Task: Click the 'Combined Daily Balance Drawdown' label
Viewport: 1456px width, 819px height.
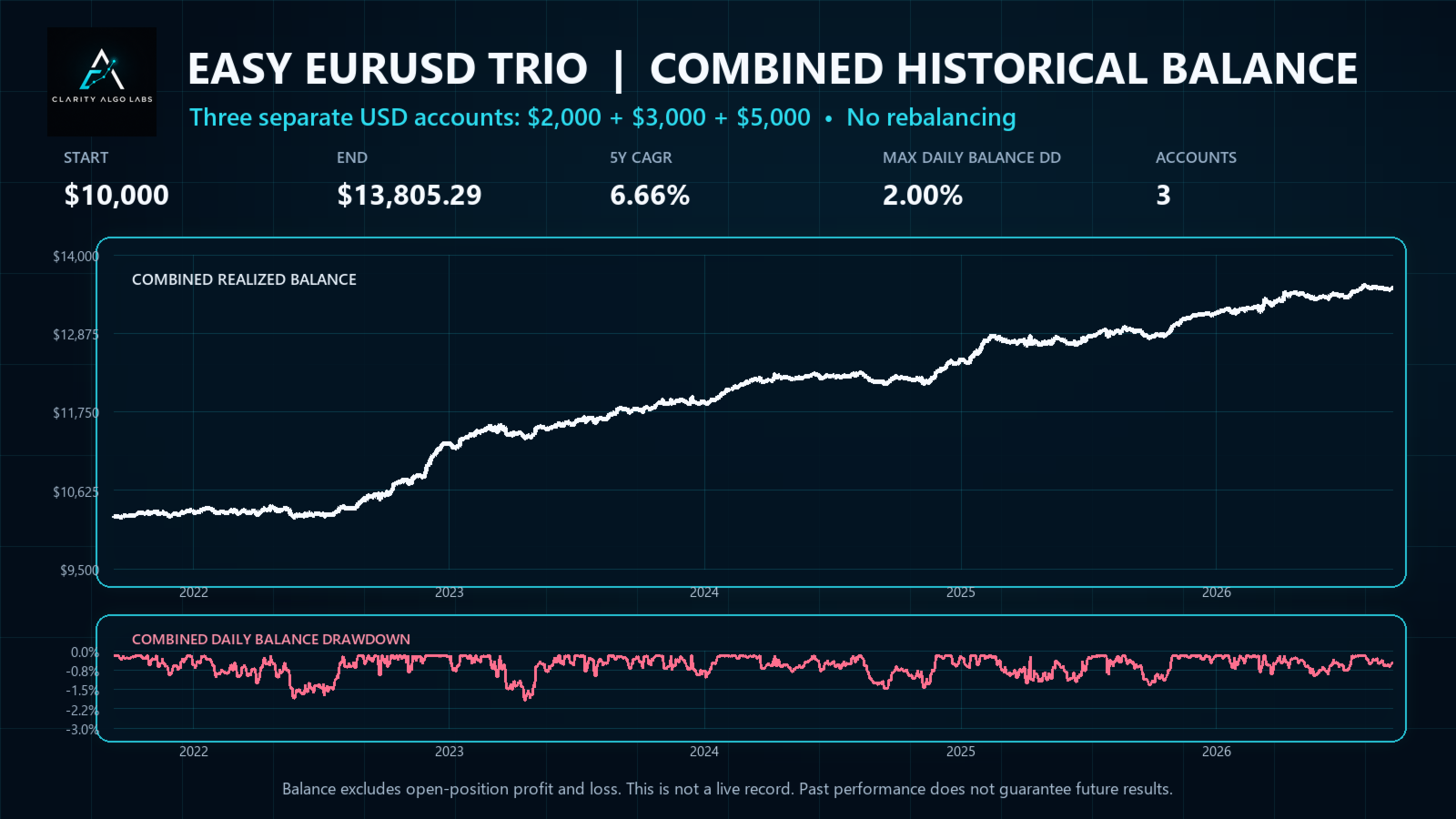Action: pyautogui.click(x=271, y=639)
